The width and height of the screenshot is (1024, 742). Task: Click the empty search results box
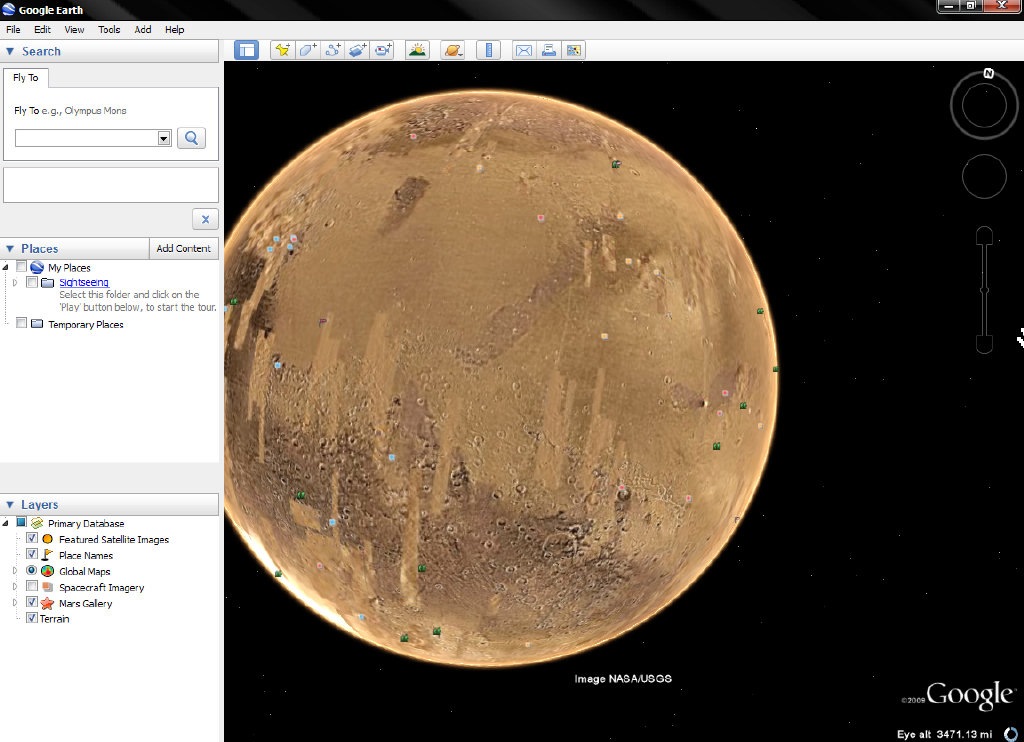coord(111,185)
